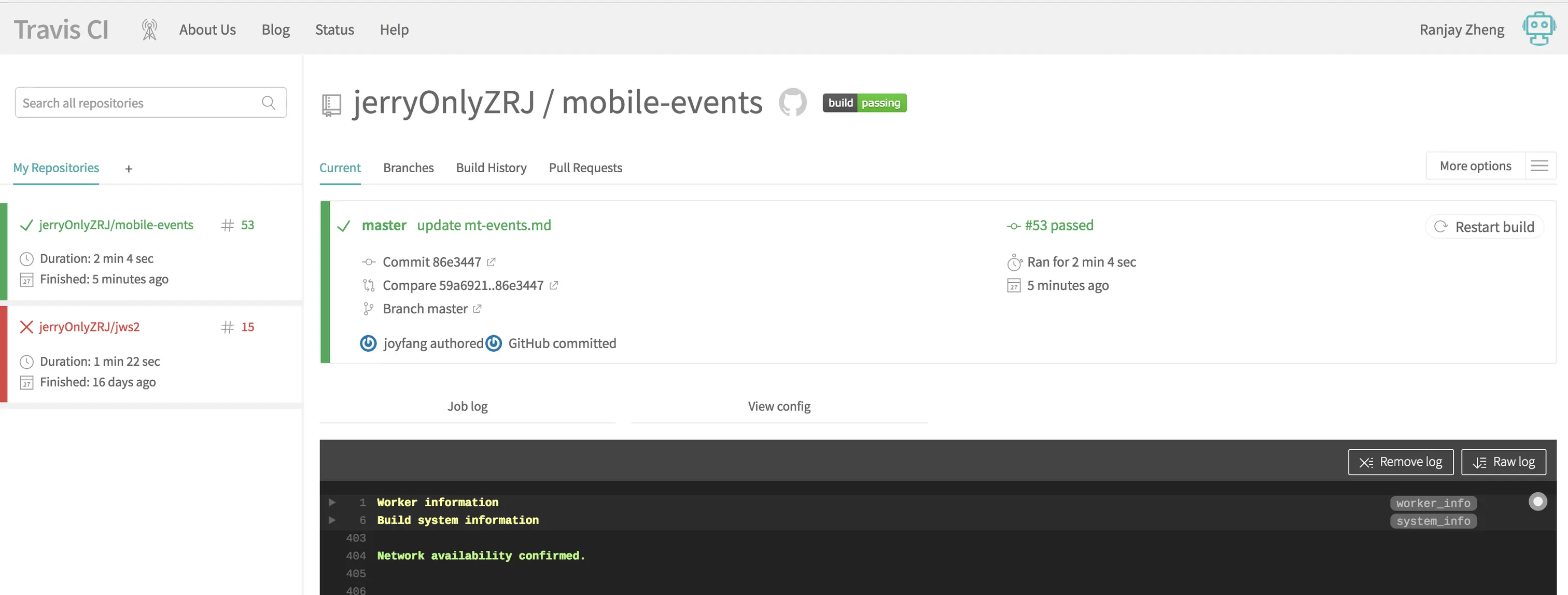Open Commit 86e3447 external link icon

pyautogui.click(x=491, y=262)
